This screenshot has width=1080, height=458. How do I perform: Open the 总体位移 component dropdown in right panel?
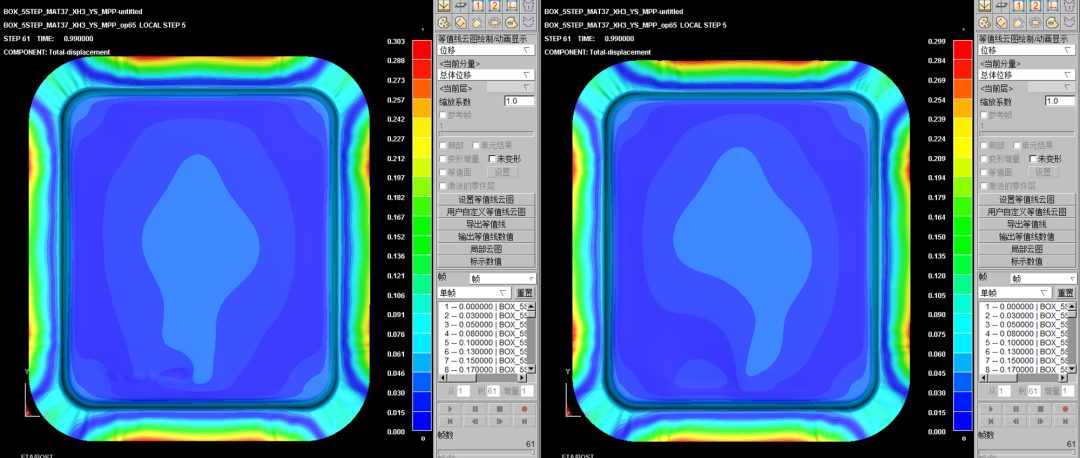pyautogui.click(x=1026, y=74)
